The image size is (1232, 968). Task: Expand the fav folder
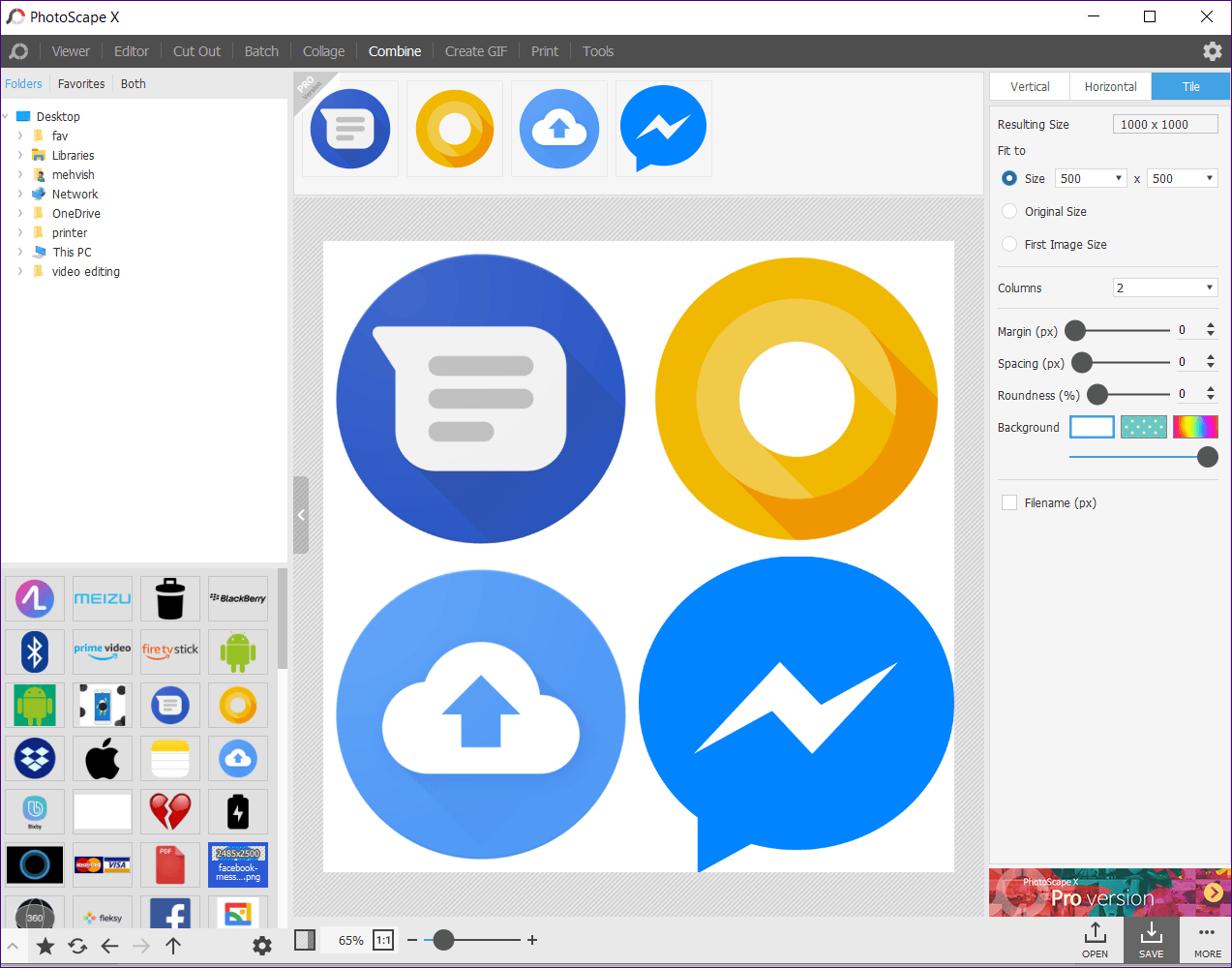point(20,136)
